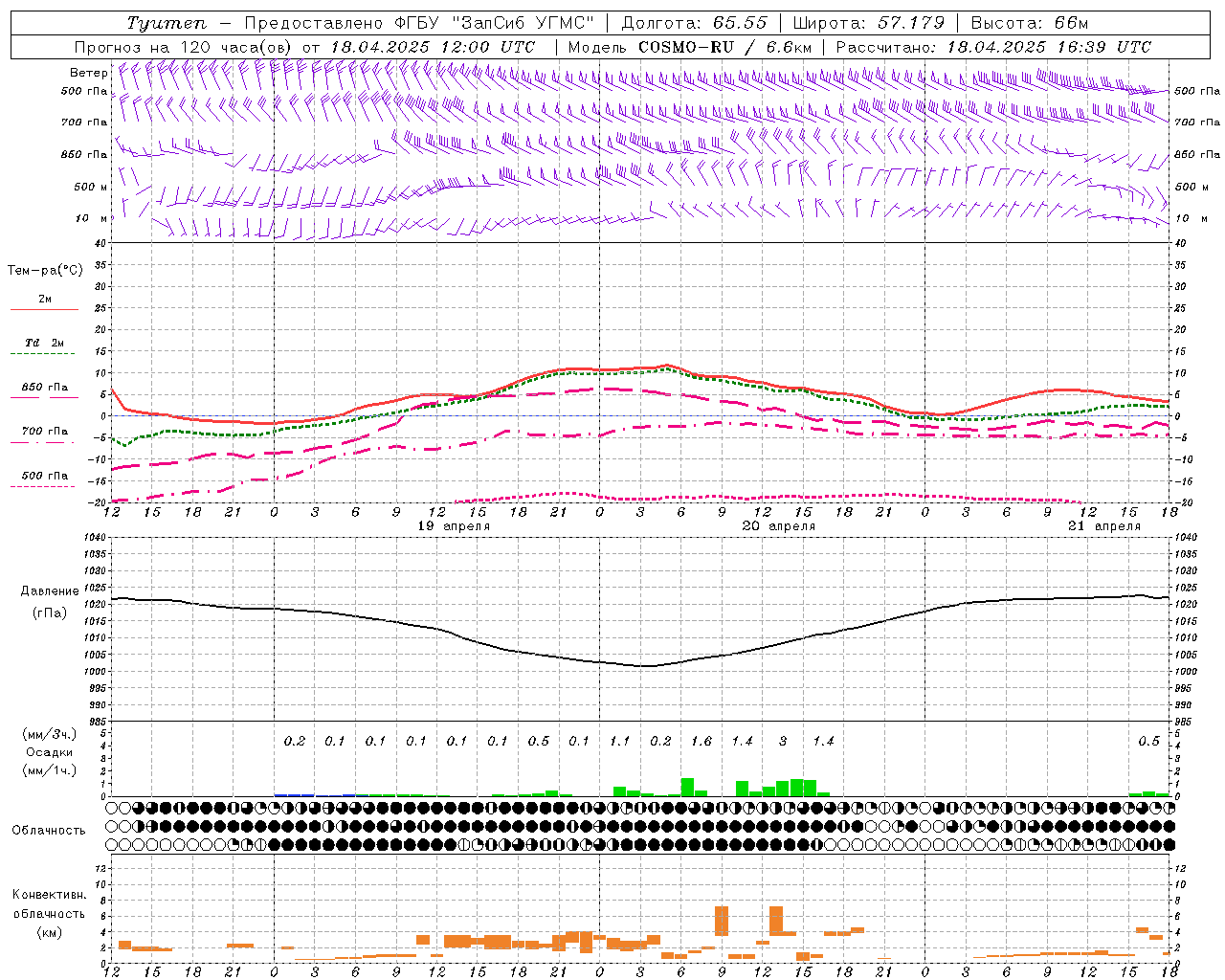Click the 'Облачность' cloud cover label

(x=49, y=830)
